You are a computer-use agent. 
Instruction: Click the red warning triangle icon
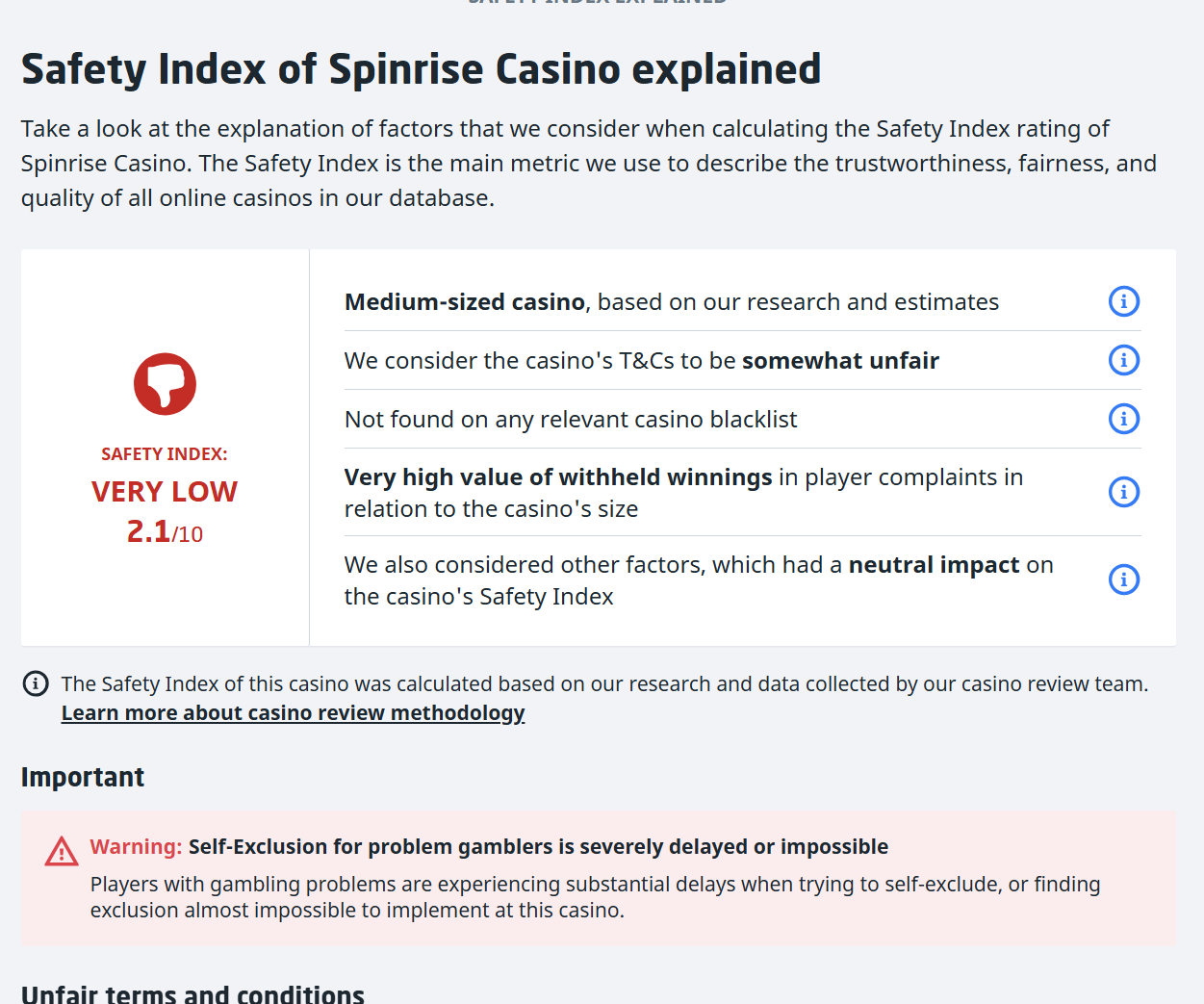pyautogui.click(x=62, y=851)
